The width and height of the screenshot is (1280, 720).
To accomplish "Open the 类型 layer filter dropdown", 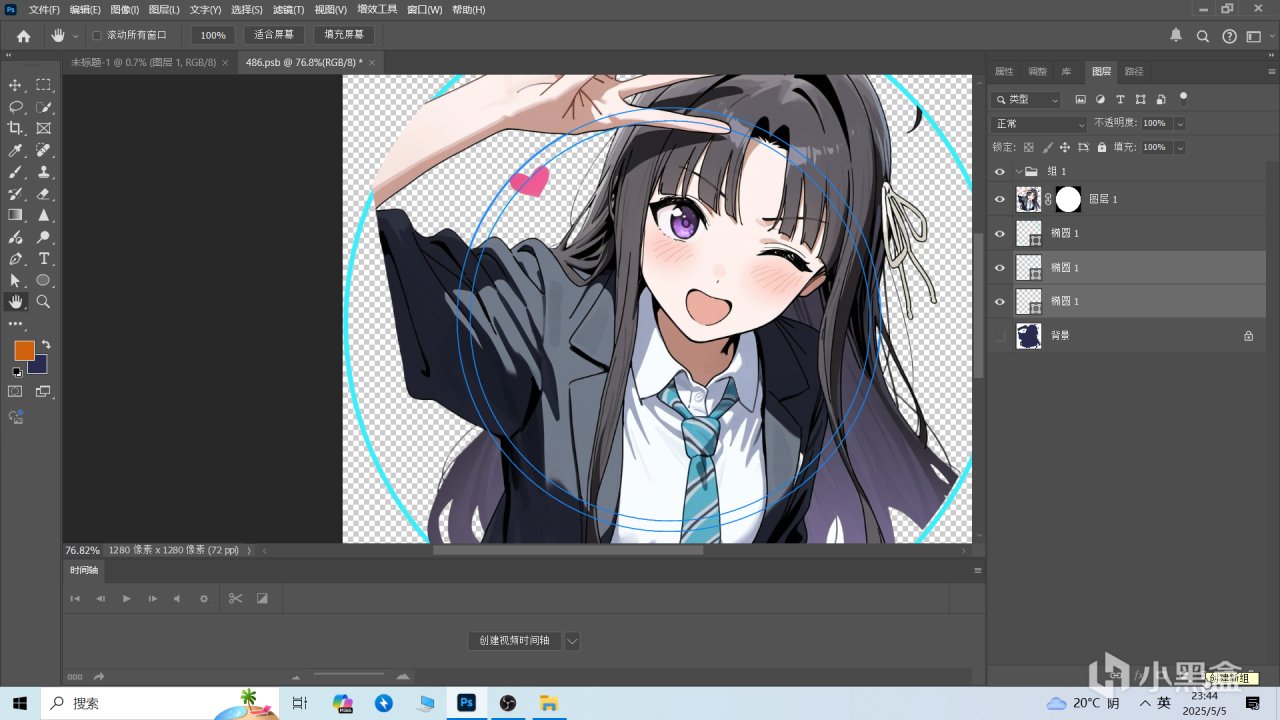I will (x=1026, y=99).
